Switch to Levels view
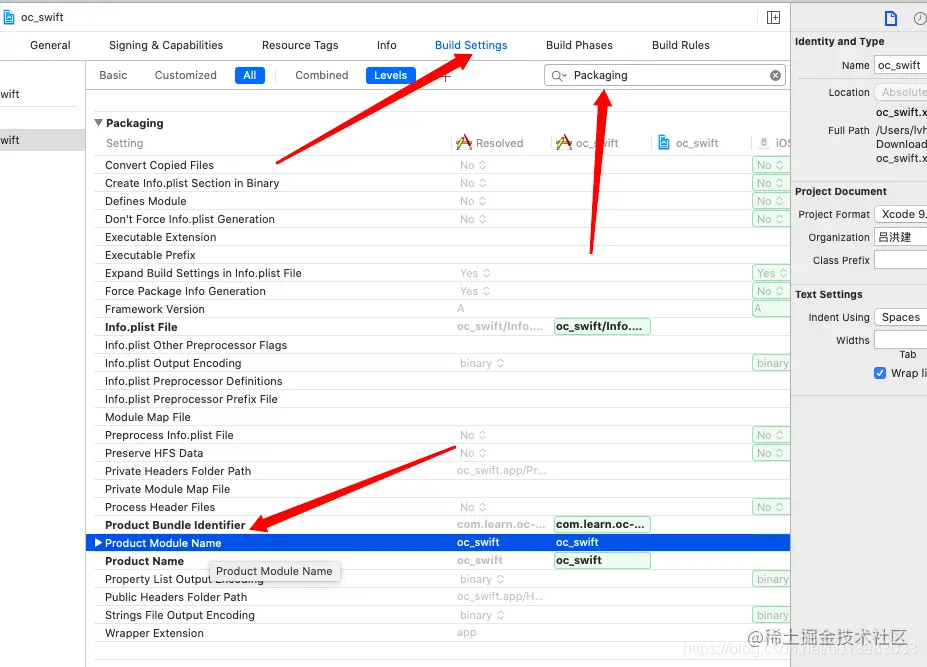This screenshot has width=927, height=667. click(x=390, y=75)
